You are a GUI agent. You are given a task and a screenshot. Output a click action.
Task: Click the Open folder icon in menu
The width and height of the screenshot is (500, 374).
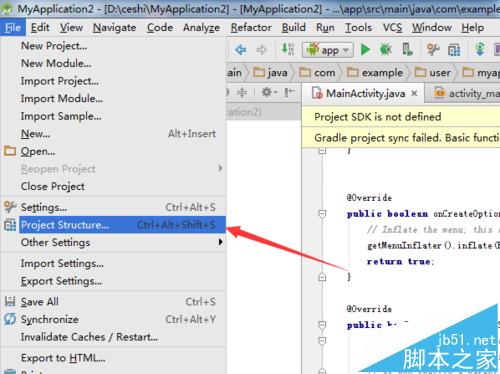click(10, 151)
